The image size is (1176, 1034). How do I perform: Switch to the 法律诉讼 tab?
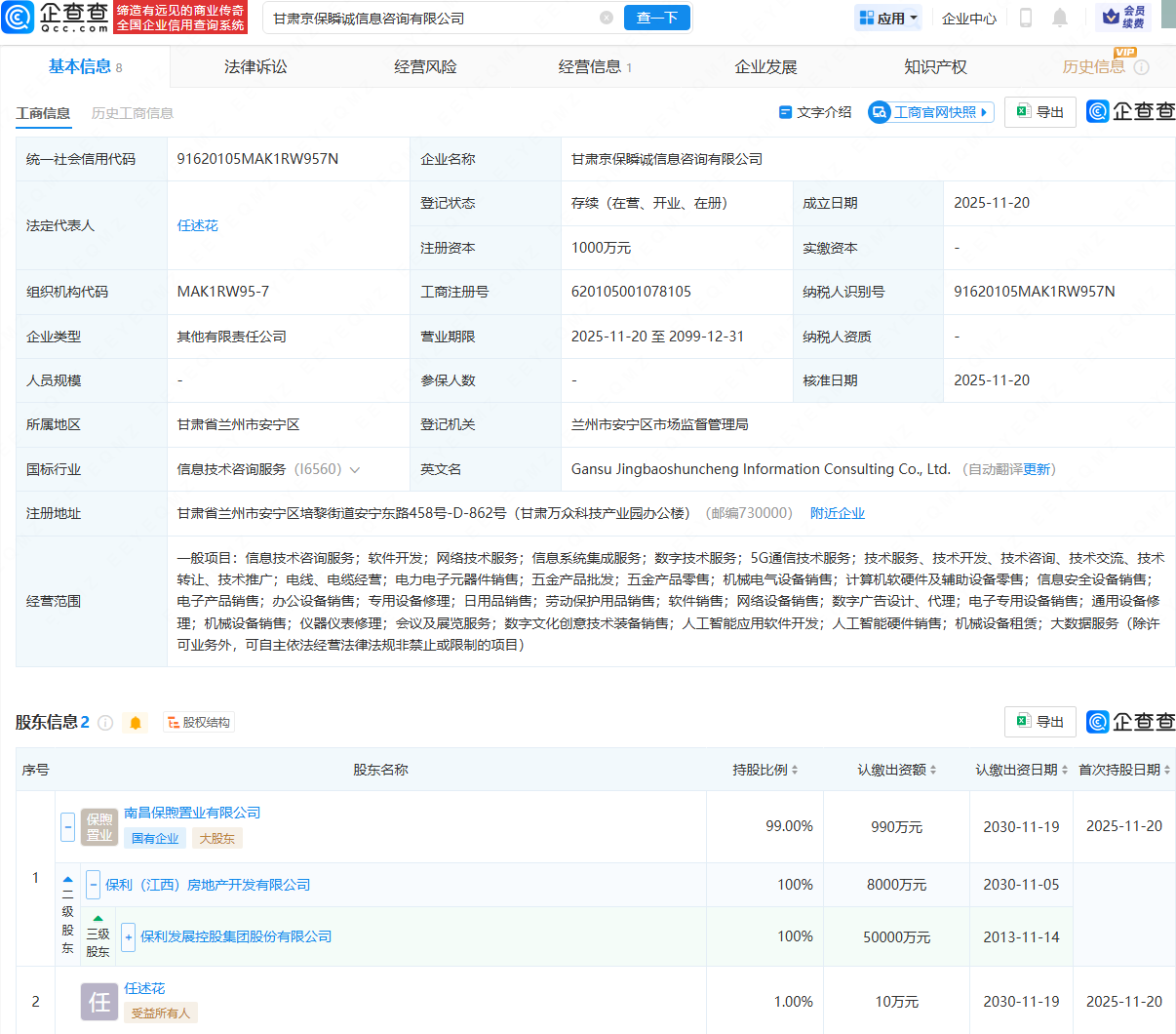coord(255,67)
